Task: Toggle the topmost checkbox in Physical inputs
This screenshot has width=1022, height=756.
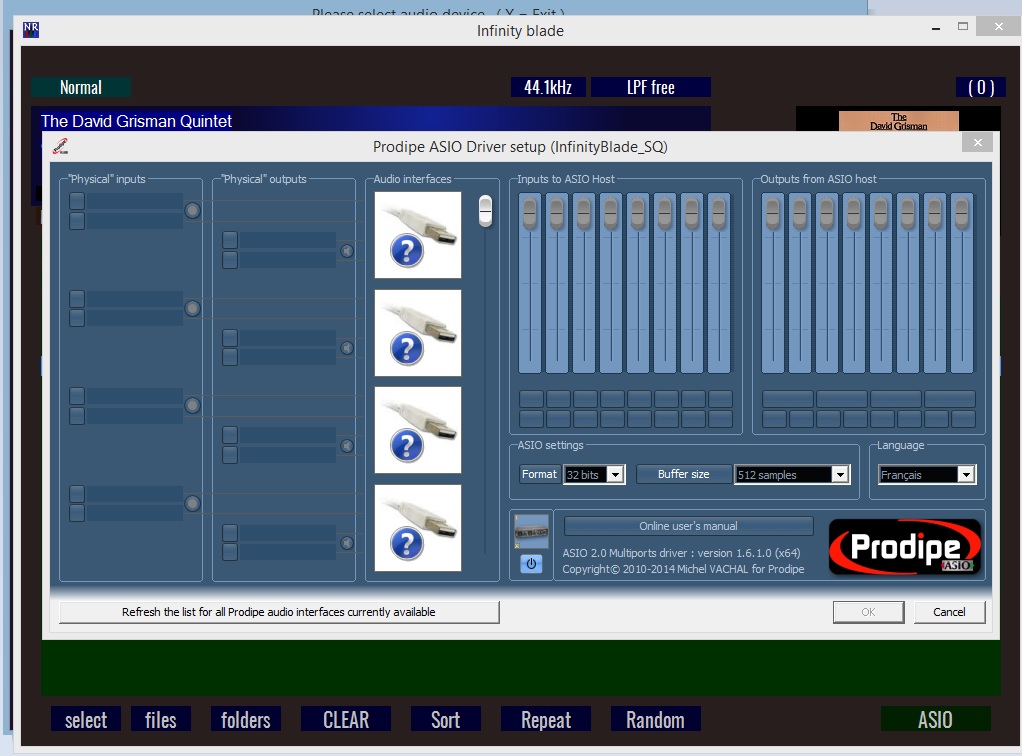Action: point(77,201)
